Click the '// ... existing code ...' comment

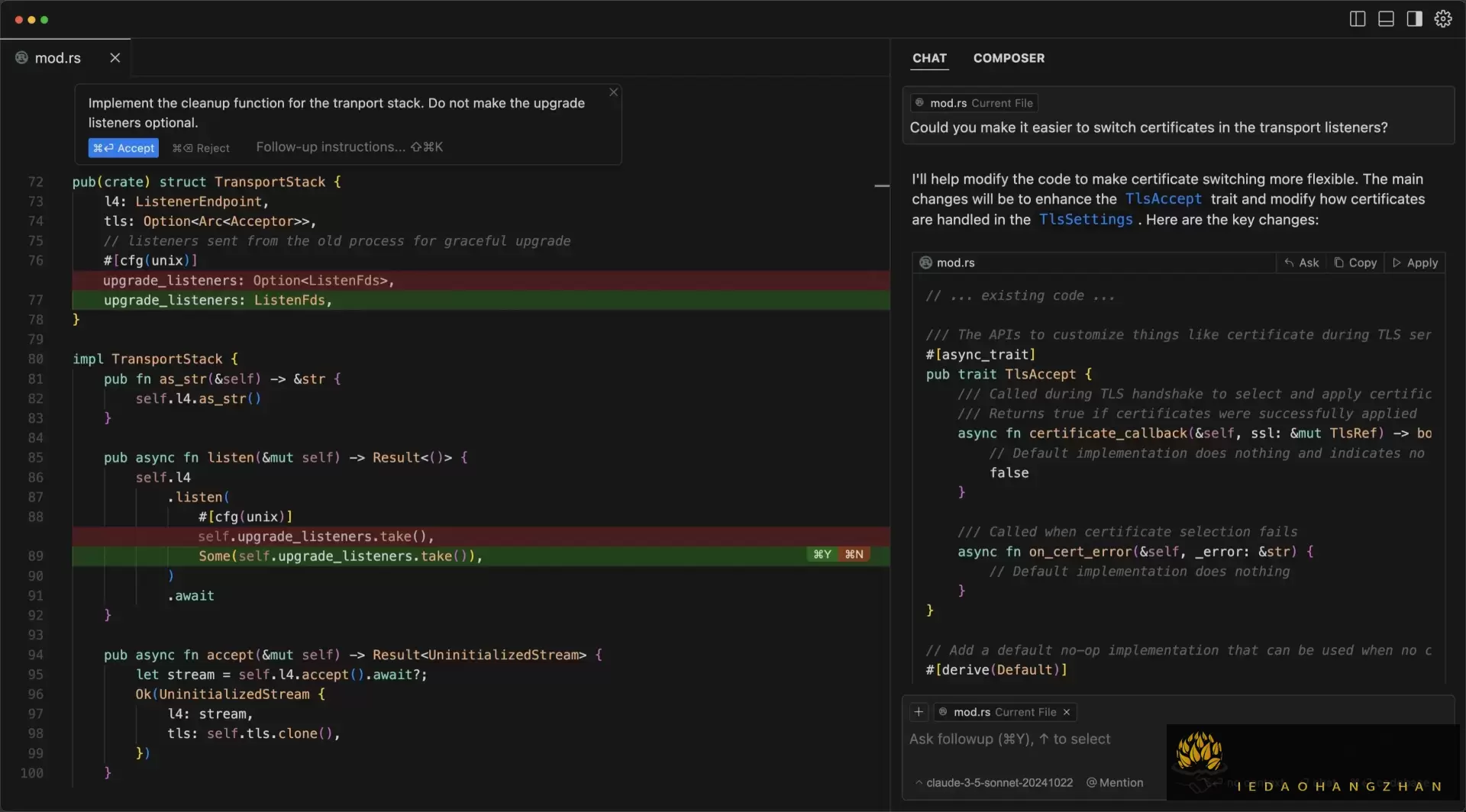pos(1019,295)
